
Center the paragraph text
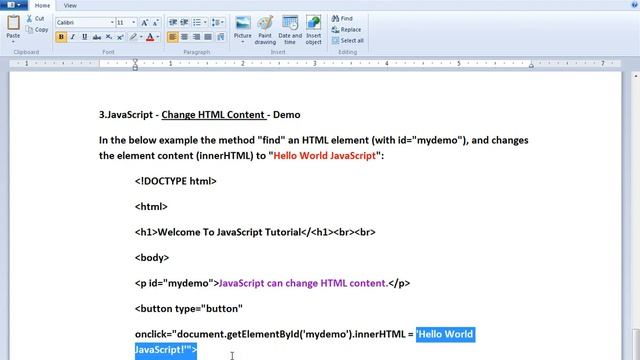(184, 37)
